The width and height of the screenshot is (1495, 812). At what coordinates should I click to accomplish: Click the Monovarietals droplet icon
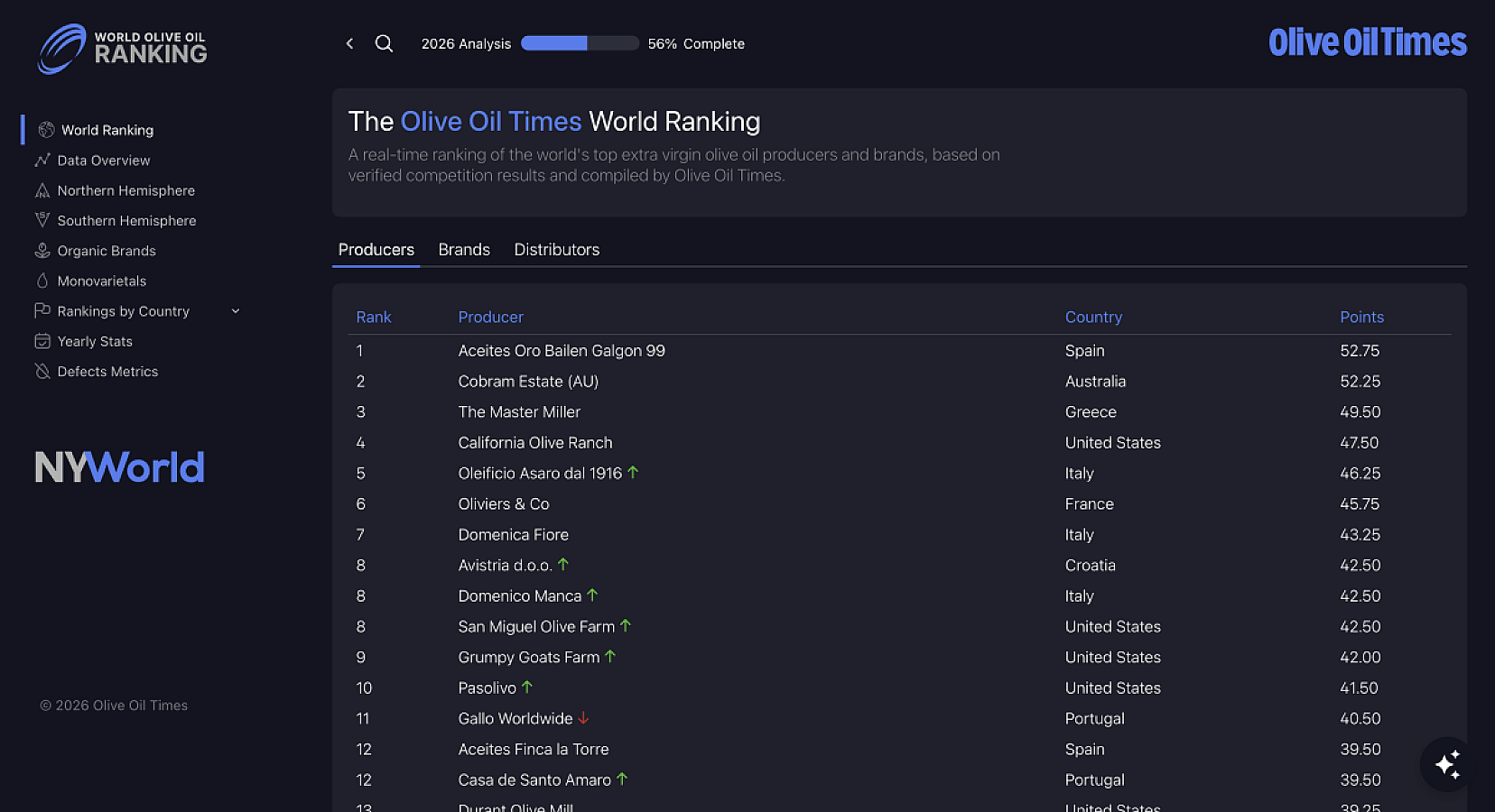coord(42,281)
